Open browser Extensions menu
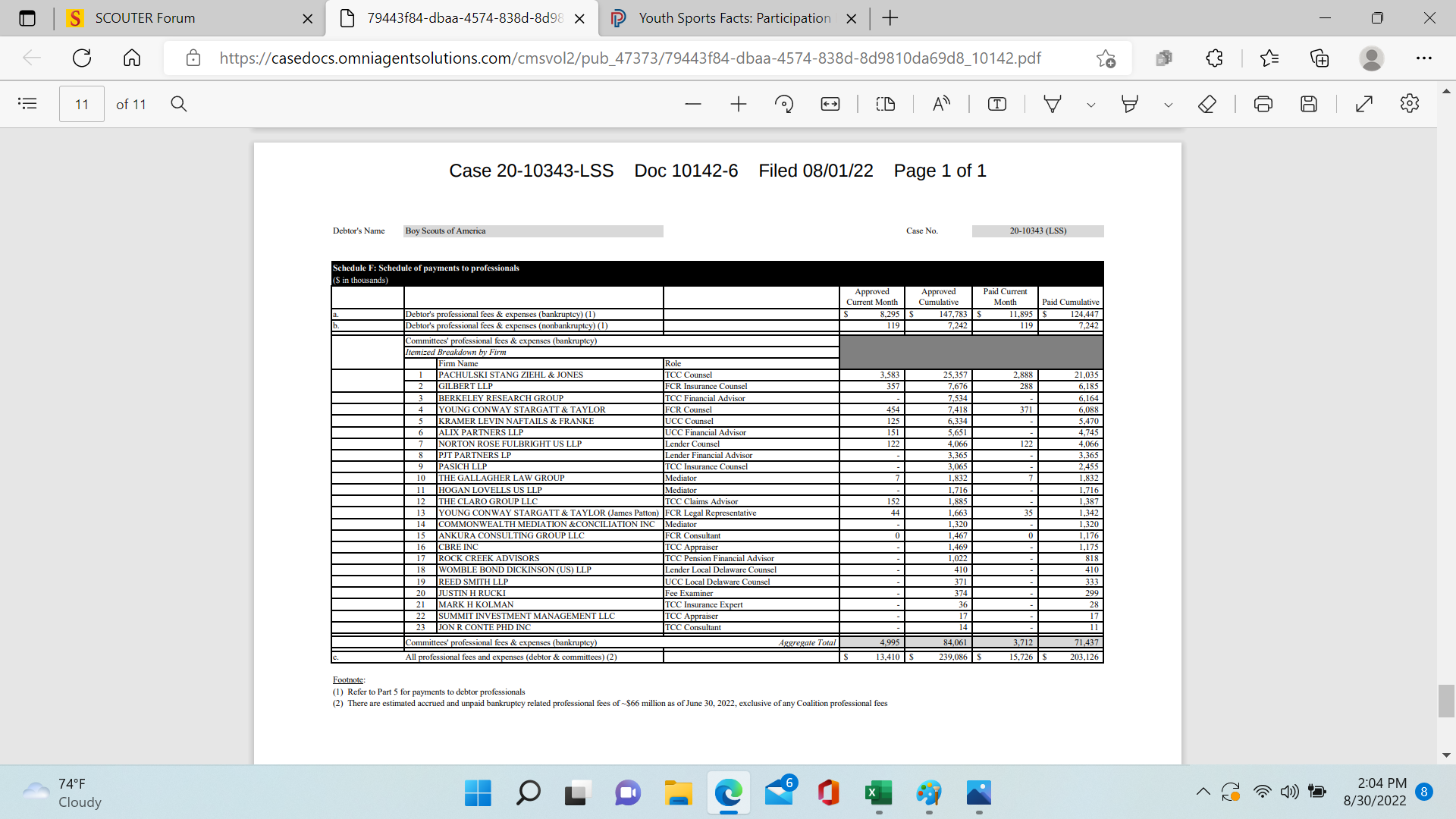Viewport: 1456px width, 819px height. click(x=1214, y=58)
